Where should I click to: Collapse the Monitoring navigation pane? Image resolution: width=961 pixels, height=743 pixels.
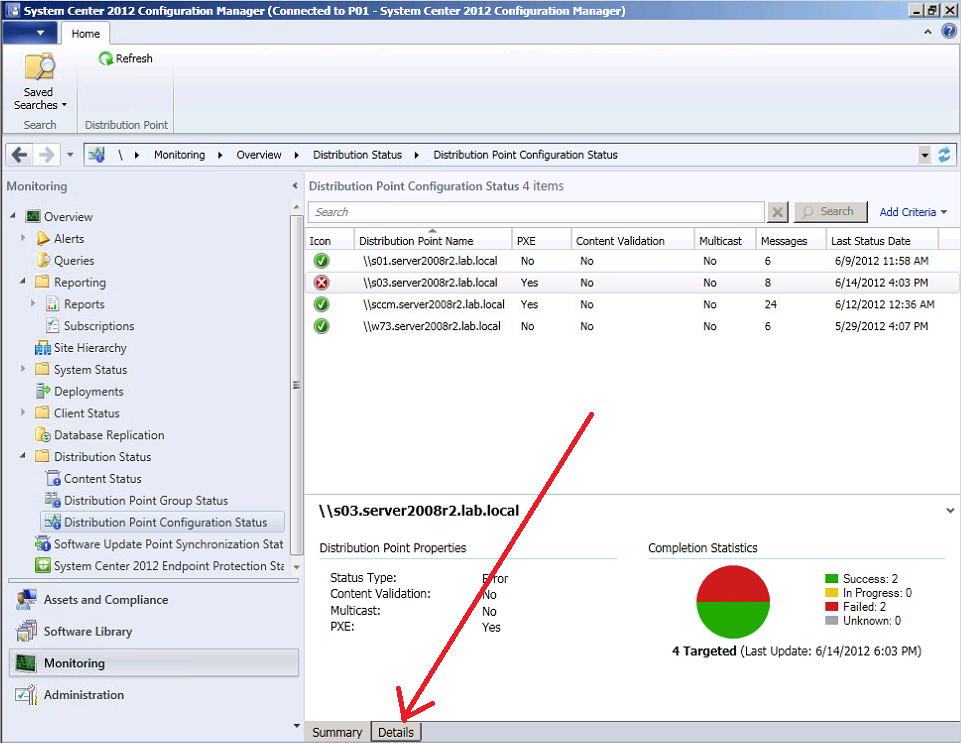(x=295, y=186)
